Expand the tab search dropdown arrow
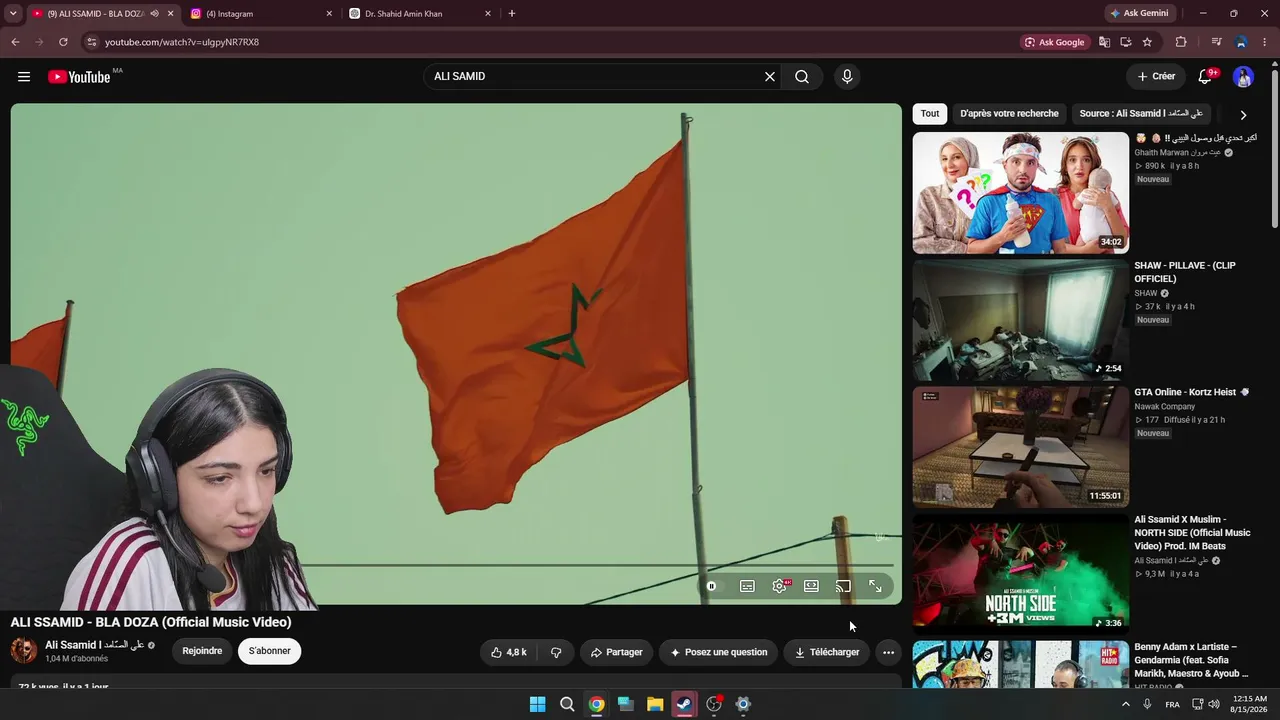 [13, 14]
